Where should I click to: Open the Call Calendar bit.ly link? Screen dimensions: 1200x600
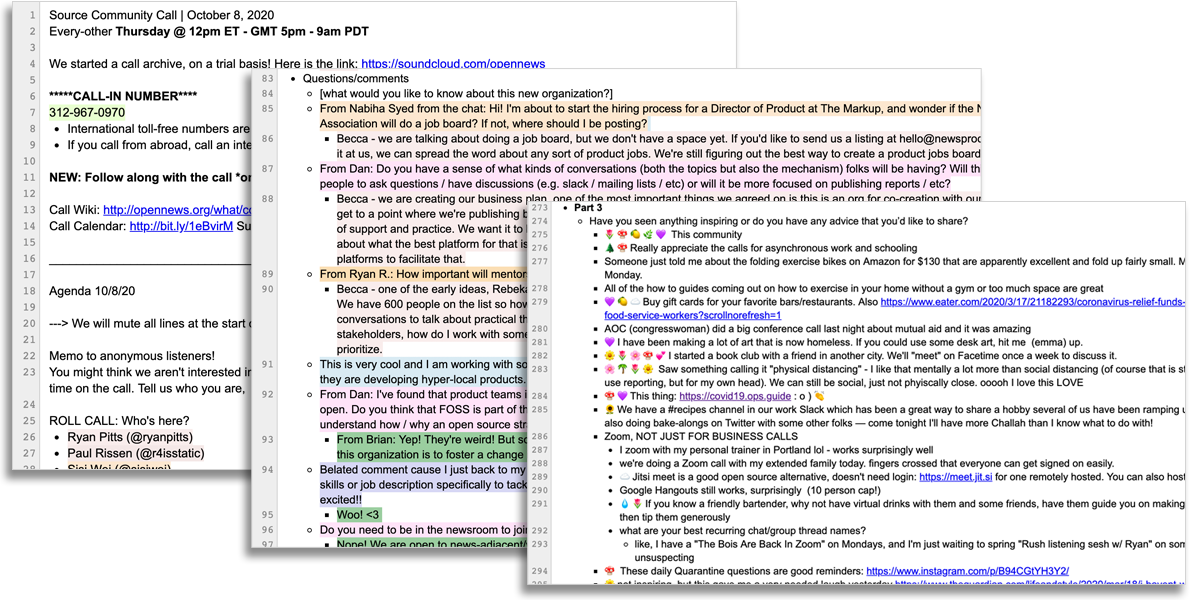[x=180, y=226]
